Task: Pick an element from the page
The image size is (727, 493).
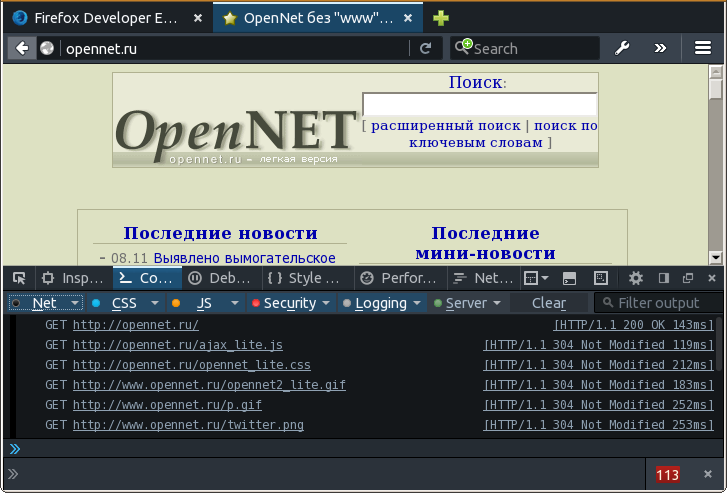Action: [x=19, y=278]
